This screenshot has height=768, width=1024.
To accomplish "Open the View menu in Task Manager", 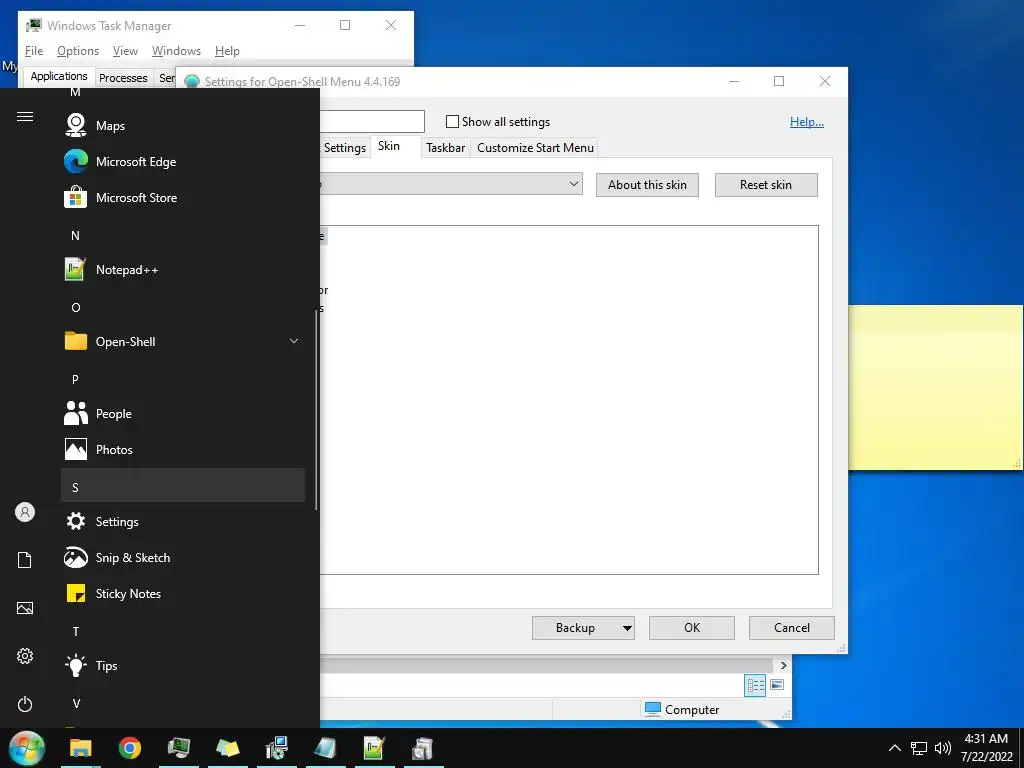I will tap(125, 51).
